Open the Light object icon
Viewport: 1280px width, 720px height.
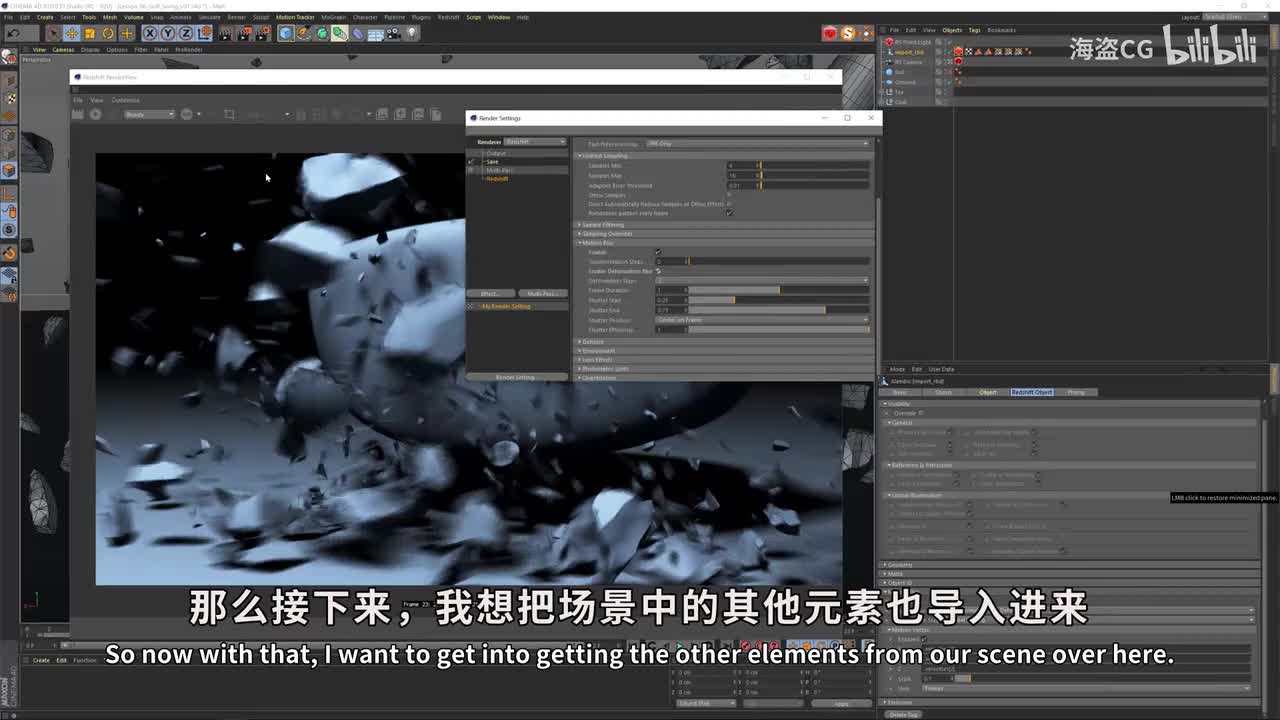[x=411, y=33]
